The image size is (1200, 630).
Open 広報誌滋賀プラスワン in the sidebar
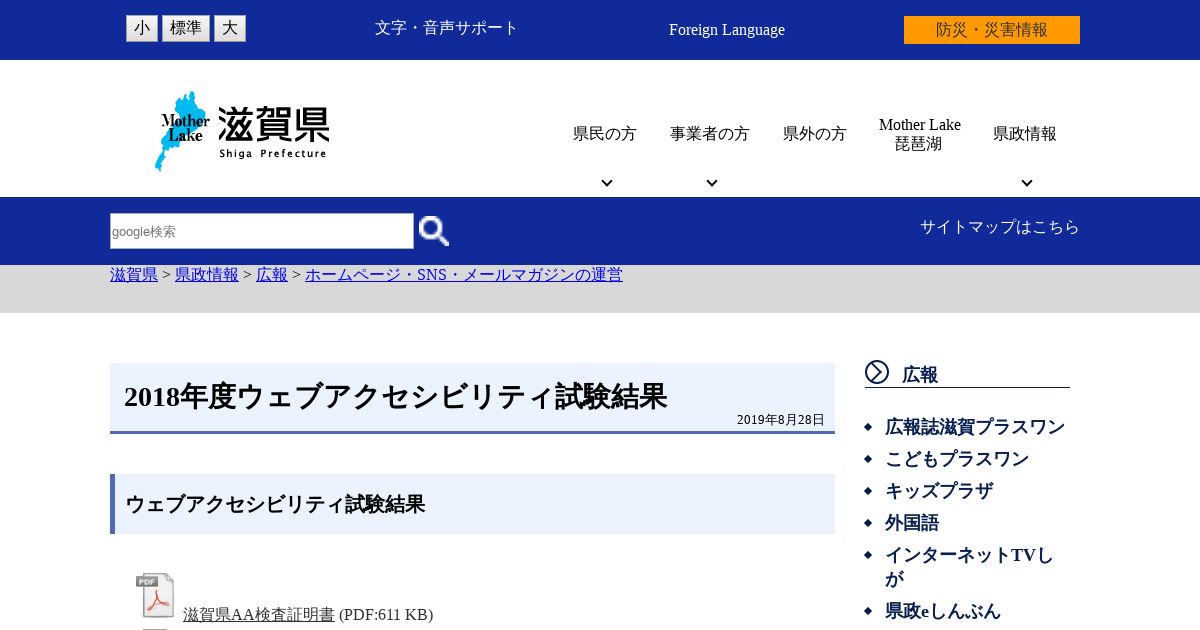[x=975, y=427]
